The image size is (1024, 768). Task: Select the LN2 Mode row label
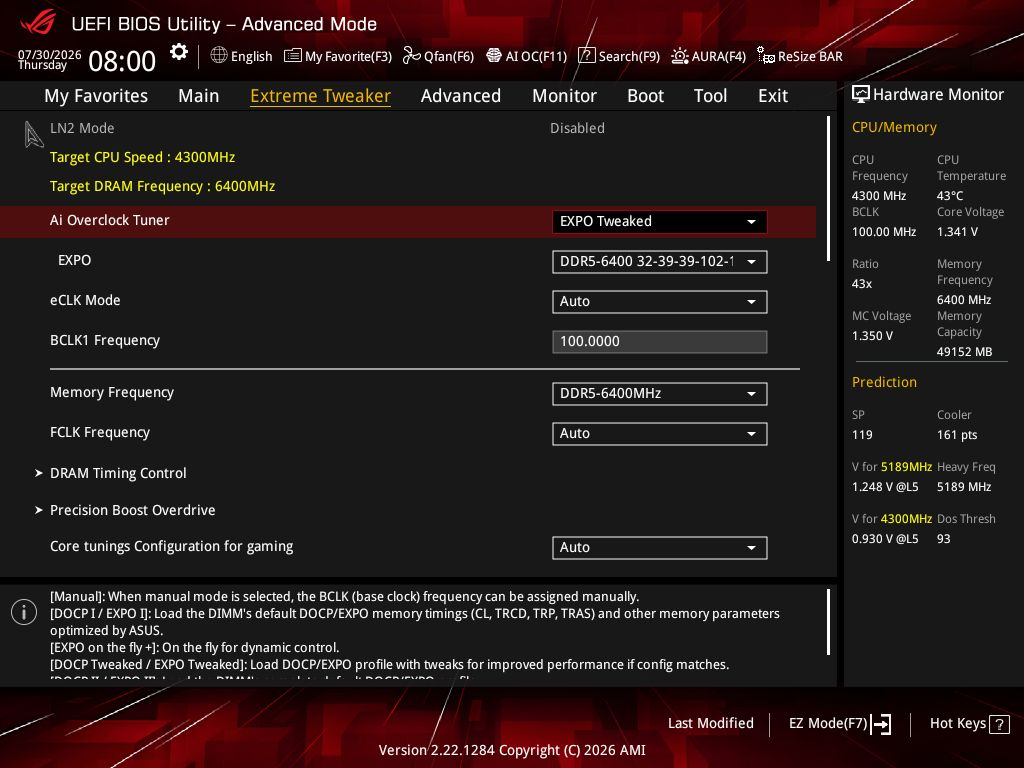[x=82, y=128]
